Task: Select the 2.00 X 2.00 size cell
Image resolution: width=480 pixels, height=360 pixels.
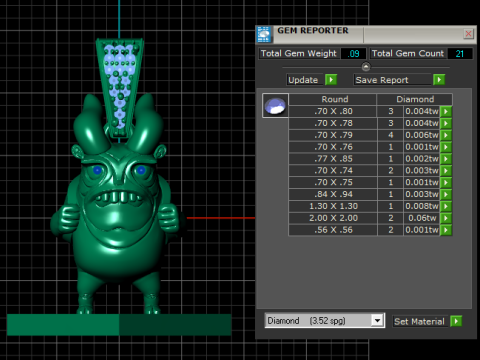Action: pyautogui.click(x=333, y=218)
